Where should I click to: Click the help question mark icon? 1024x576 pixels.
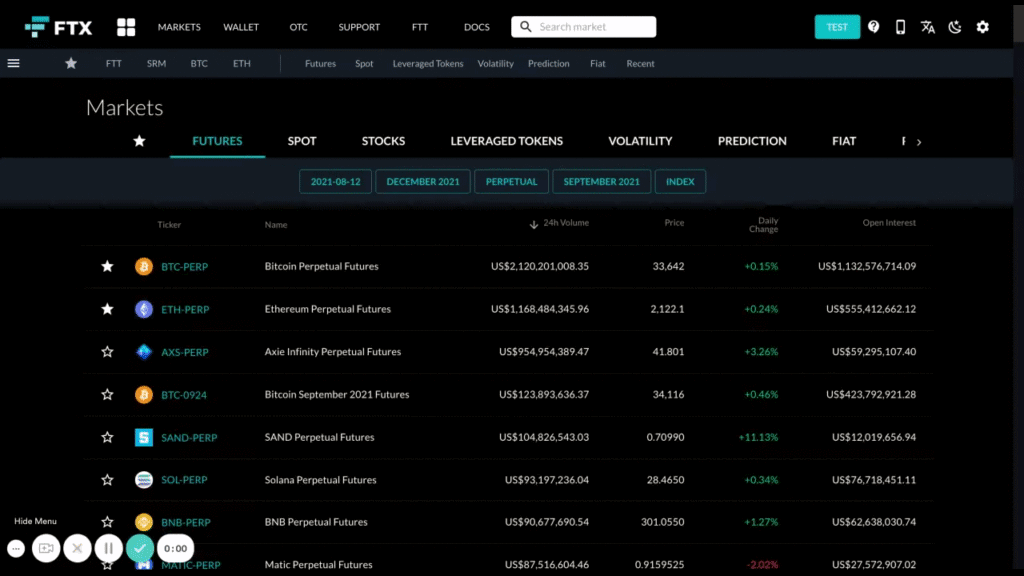(x=874, y=27)
